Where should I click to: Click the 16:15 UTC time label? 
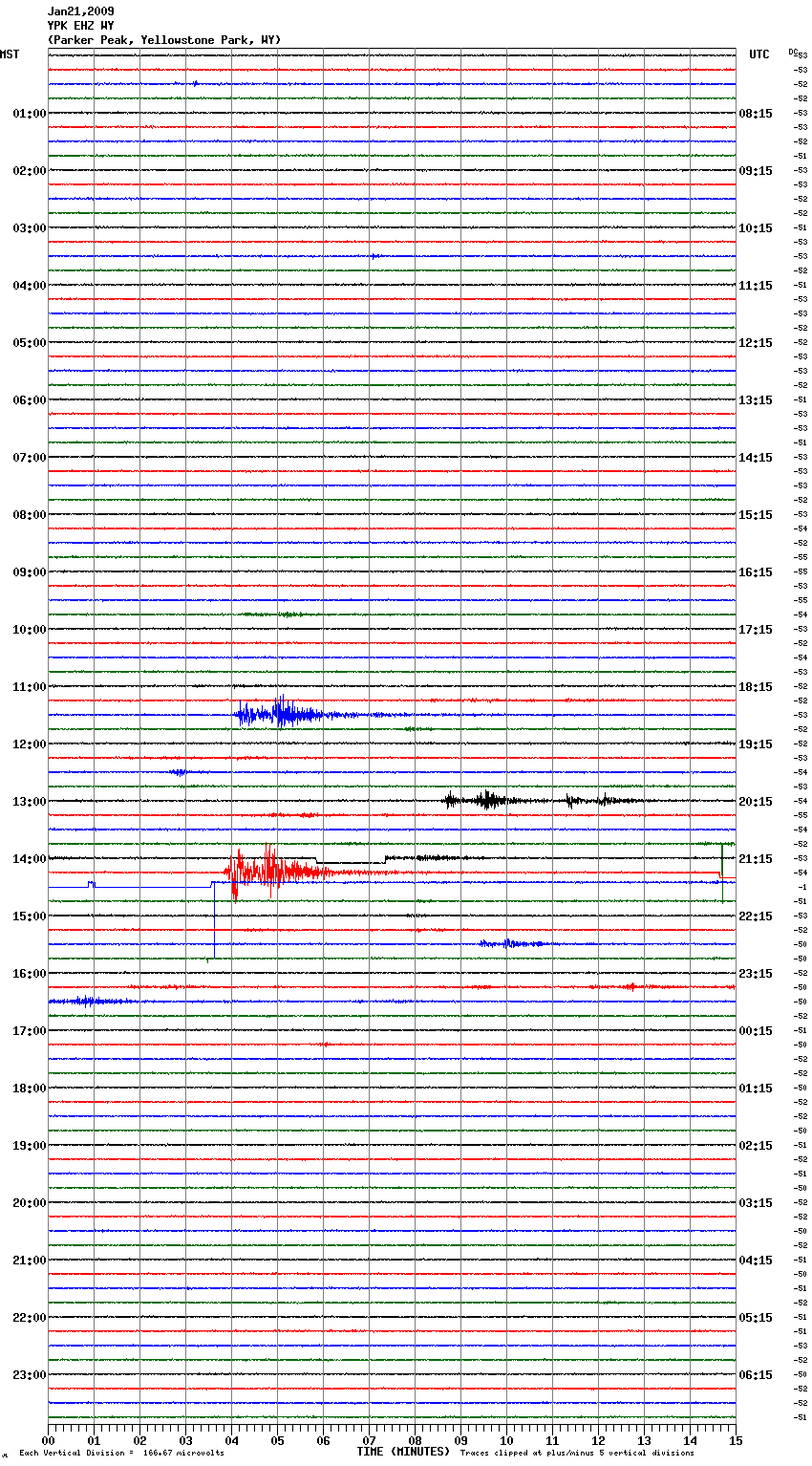756,572
